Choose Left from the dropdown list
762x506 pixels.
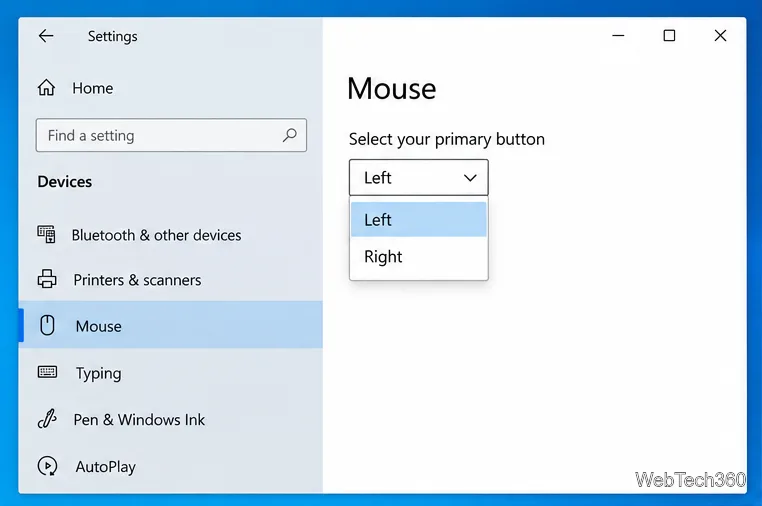(418, 219)
